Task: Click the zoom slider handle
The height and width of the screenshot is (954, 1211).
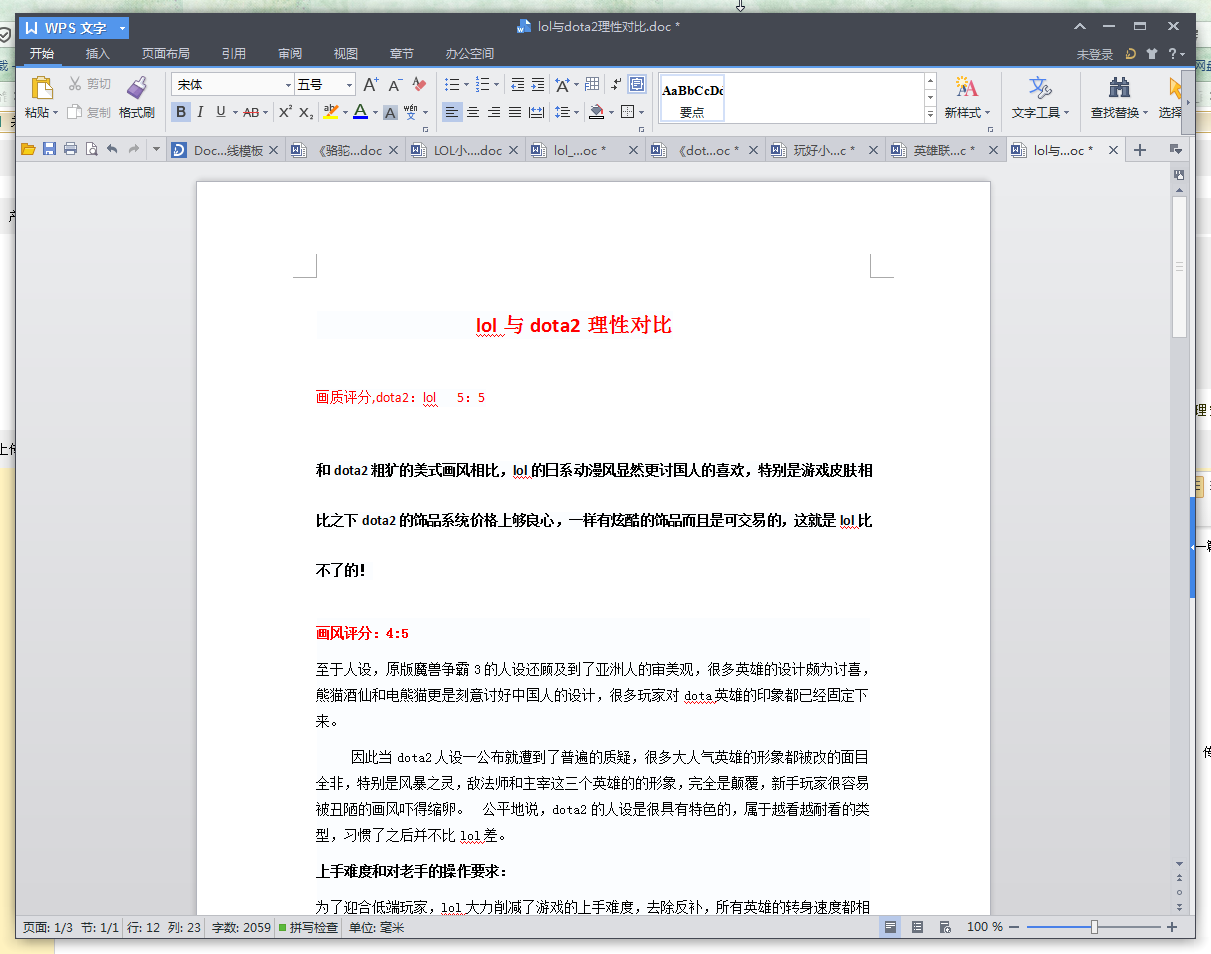Action: tap(1095, 928)
